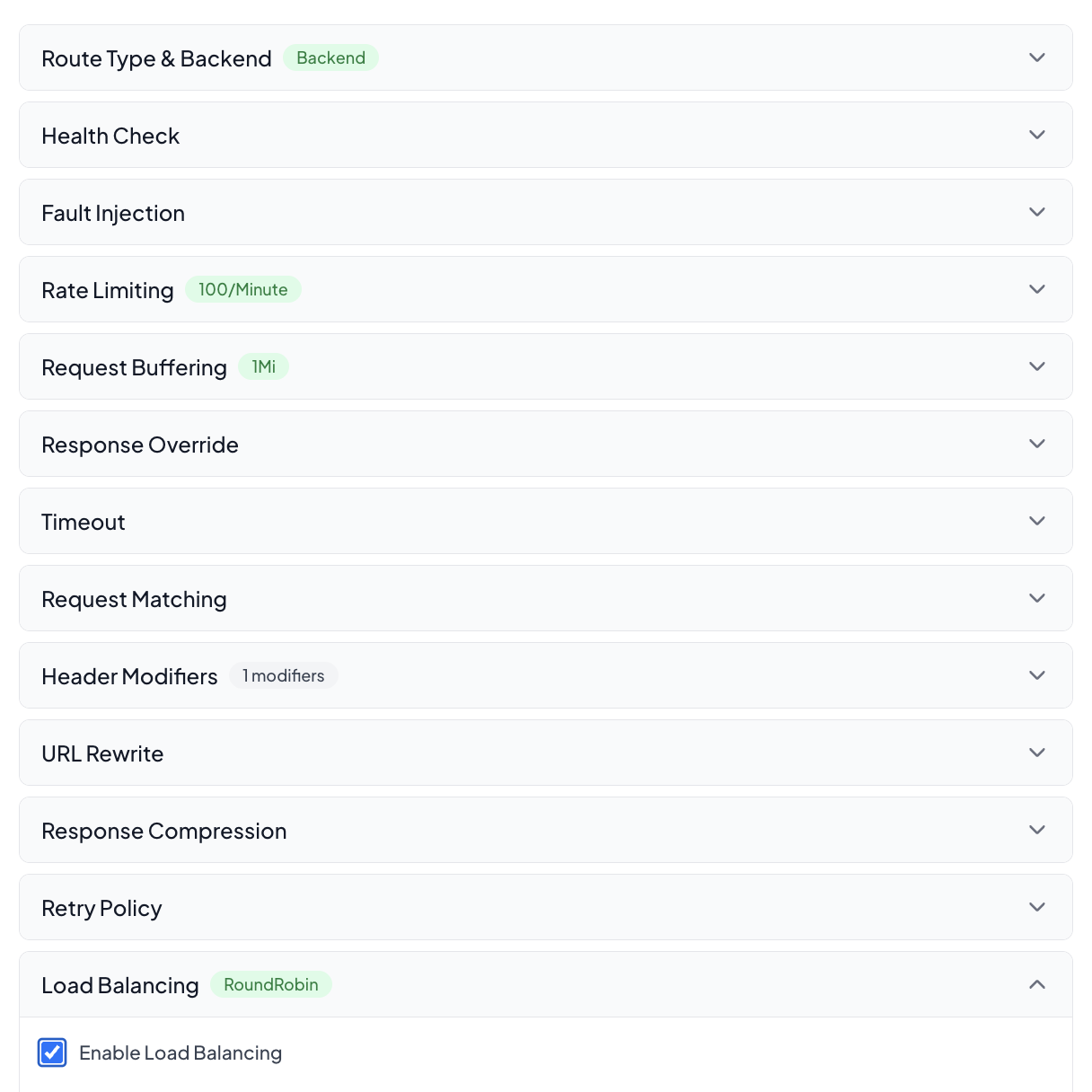Open the Request Matching section header
Image resolution: width=1092 pixels, height=1092 pixels.
coord(134,599)
